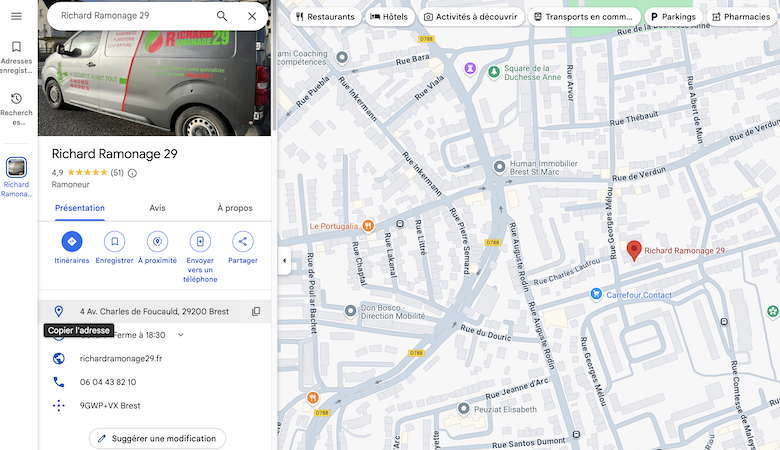Switch to the À propos tab
The width and height of the screenshot is (780, 450).
[235, 208]
